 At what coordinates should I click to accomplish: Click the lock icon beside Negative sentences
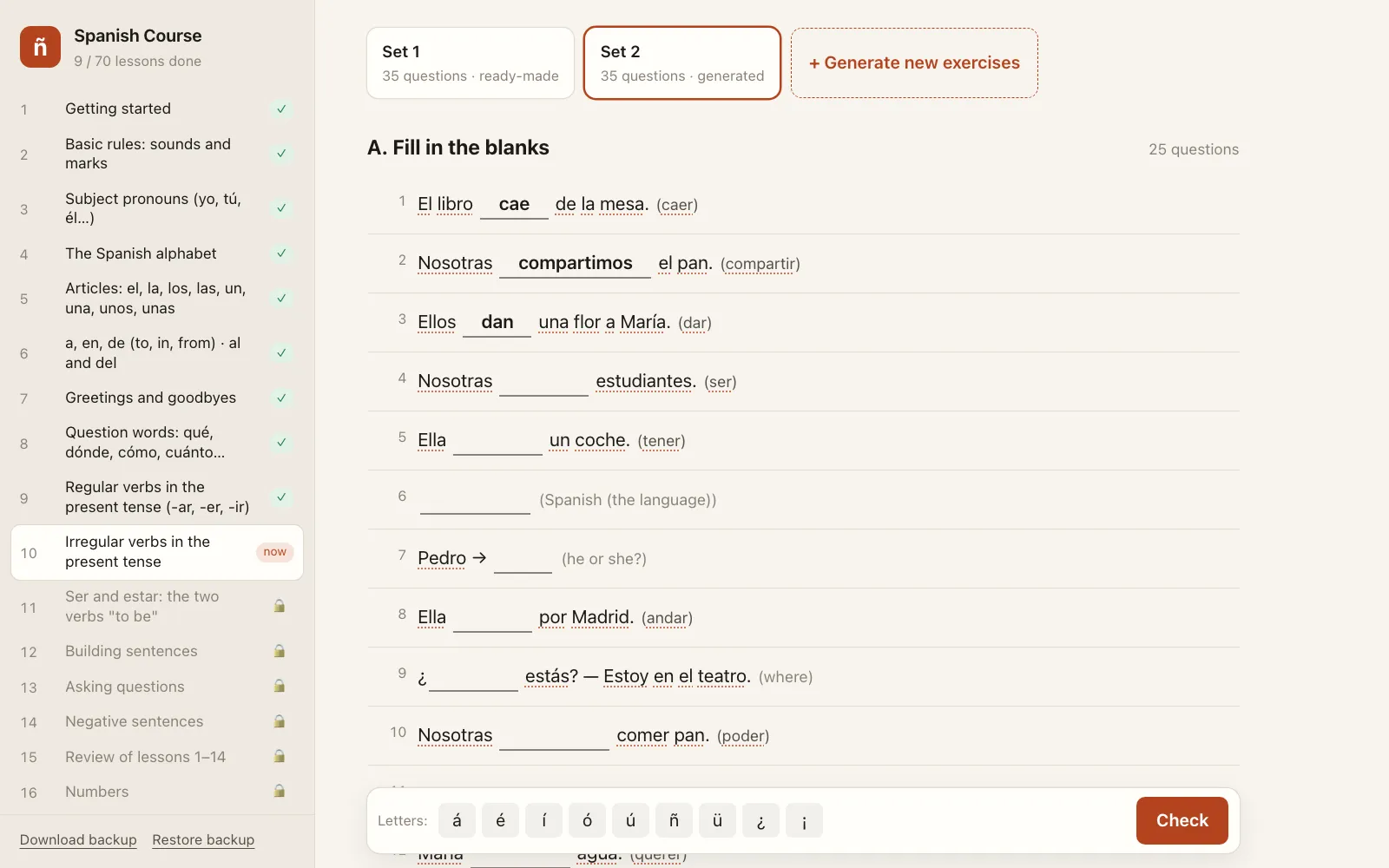(280, 721)
